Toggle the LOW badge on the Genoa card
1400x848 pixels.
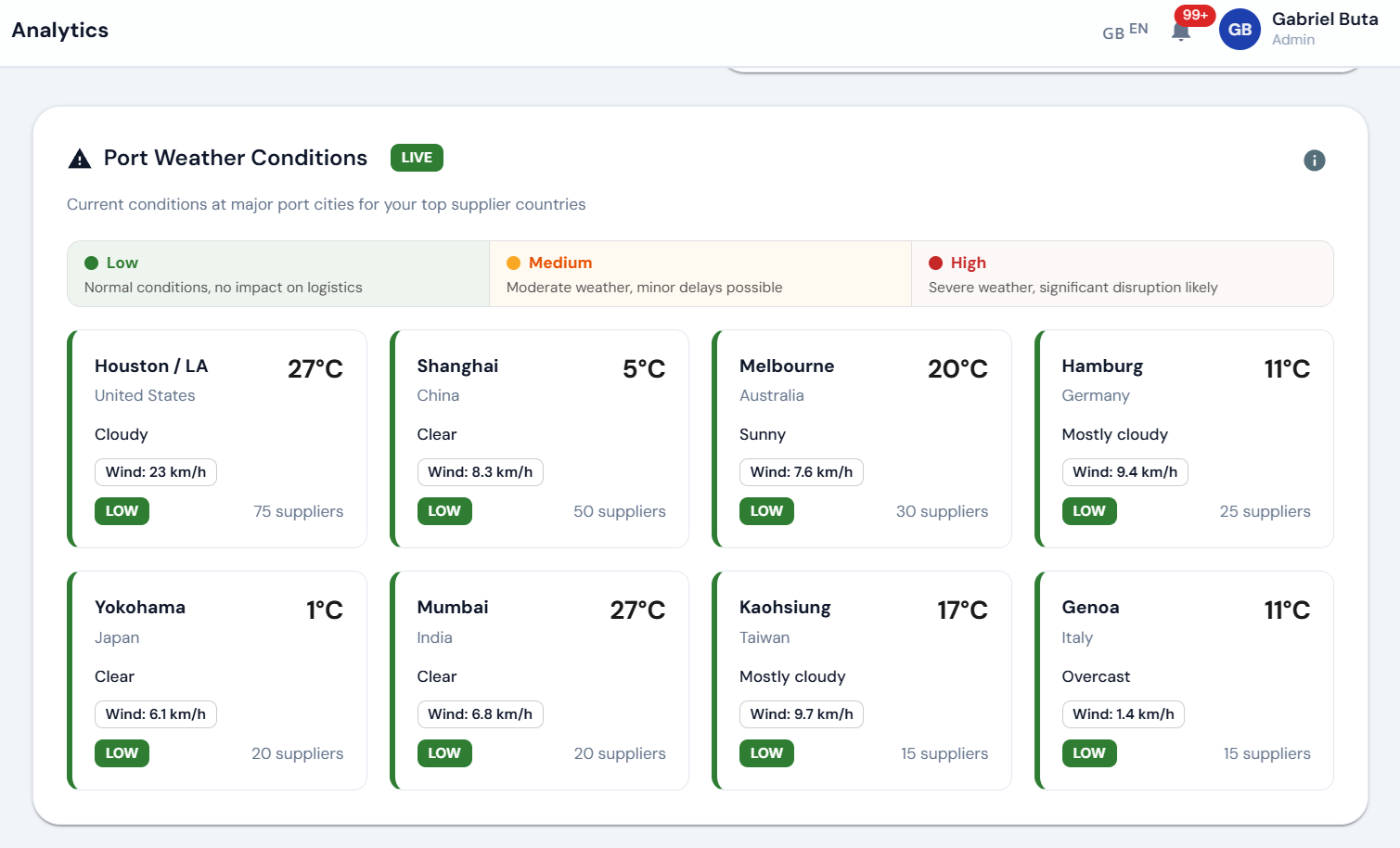[1089, 753]
